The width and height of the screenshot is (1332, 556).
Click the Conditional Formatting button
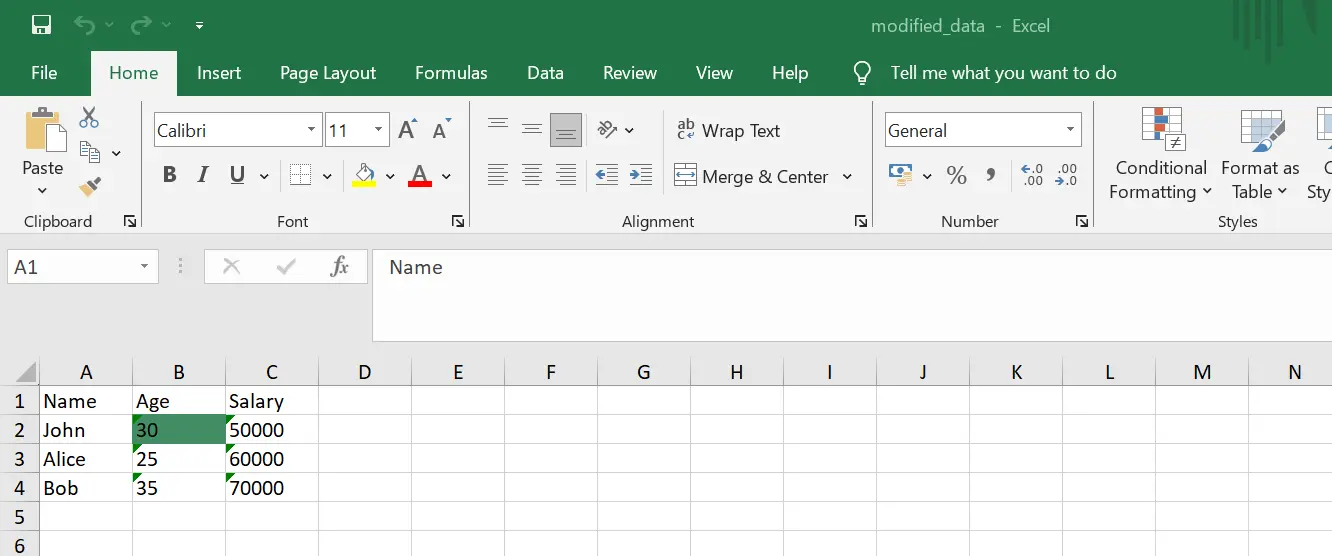pyautogui.click(x=1161, y=155)
